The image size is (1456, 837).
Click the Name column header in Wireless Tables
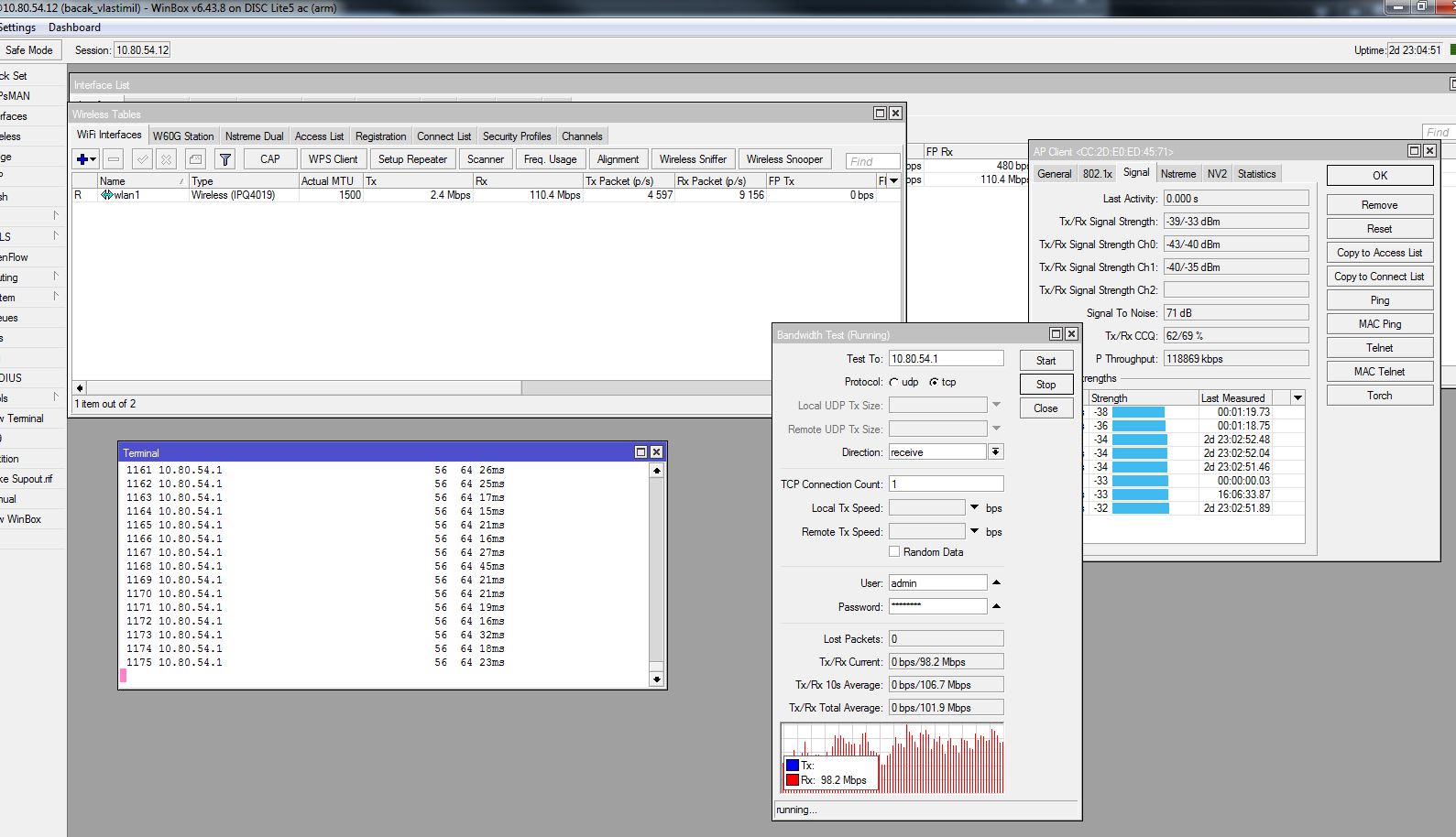click(x=143, y=181)
